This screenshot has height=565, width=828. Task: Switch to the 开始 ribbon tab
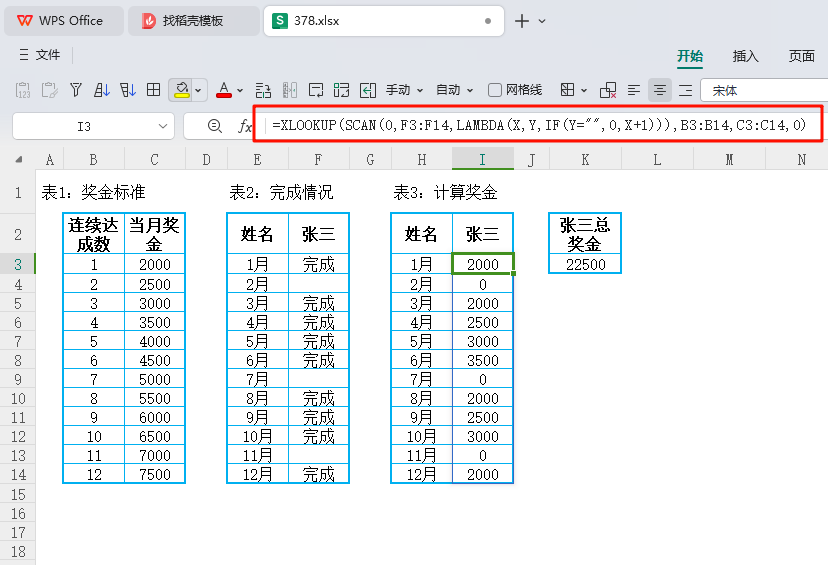point(690,56)
